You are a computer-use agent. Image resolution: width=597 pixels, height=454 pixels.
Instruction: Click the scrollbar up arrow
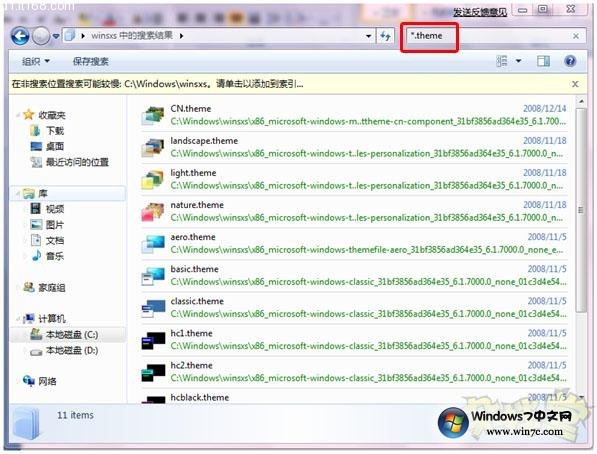pos(581,101)
